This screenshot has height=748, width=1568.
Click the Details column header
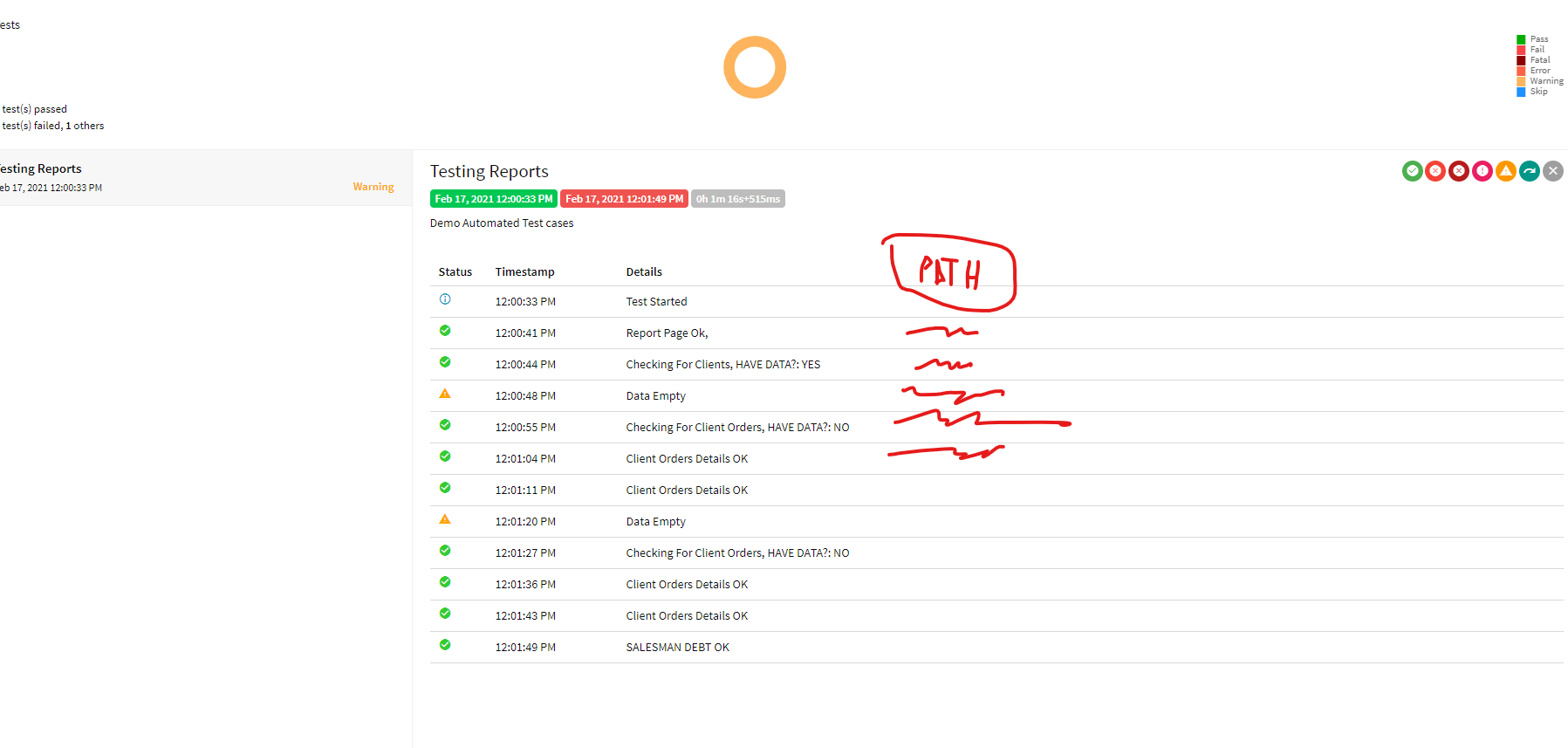644,272
